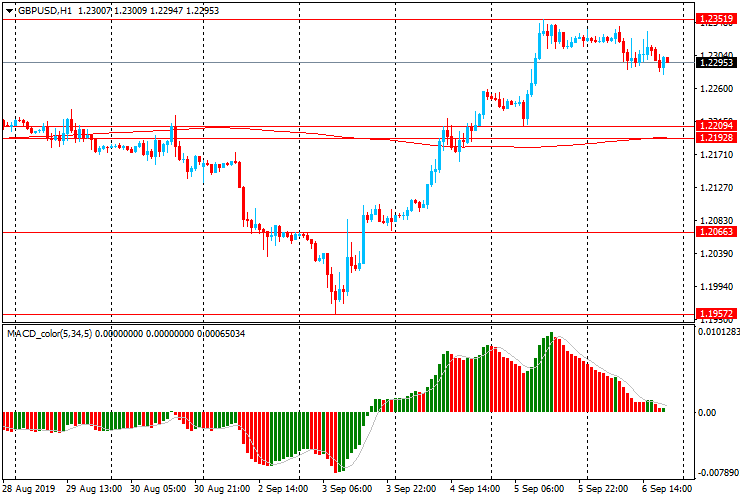Viewport: 740px width, 500px height.
Task: Click the 6 Sep 14:00 time label
Action: pos(667,489)
